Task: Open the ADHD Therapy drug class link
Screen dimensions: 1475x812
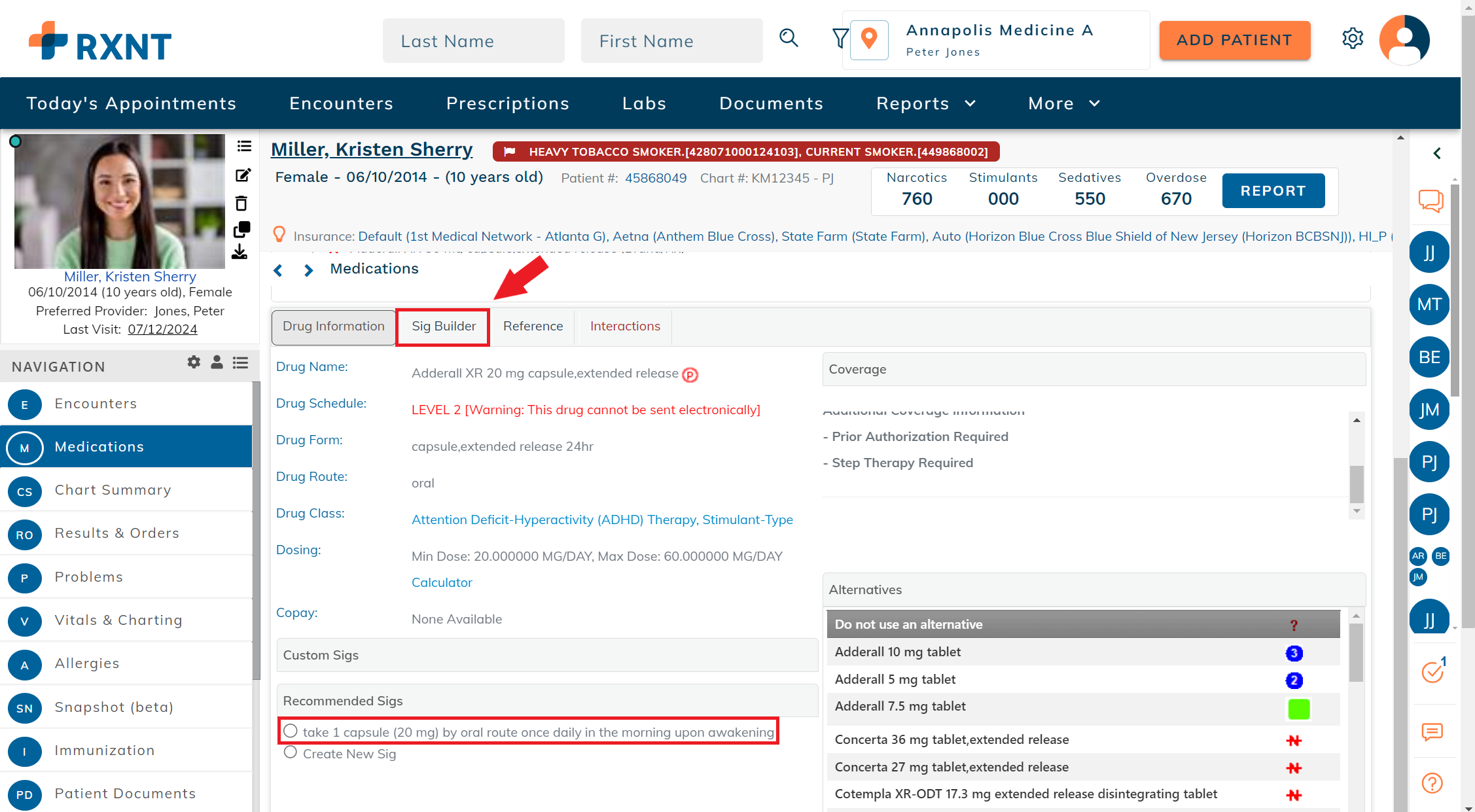Action: point(602,520)
